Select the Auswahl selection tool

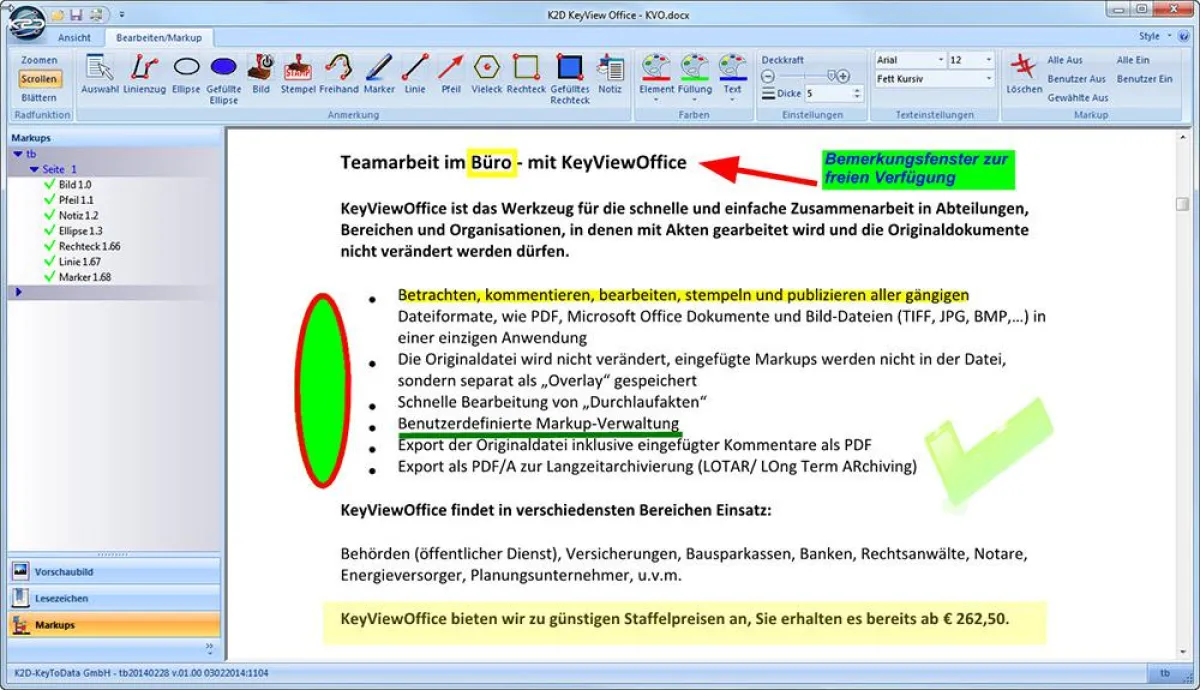[99, 75]
